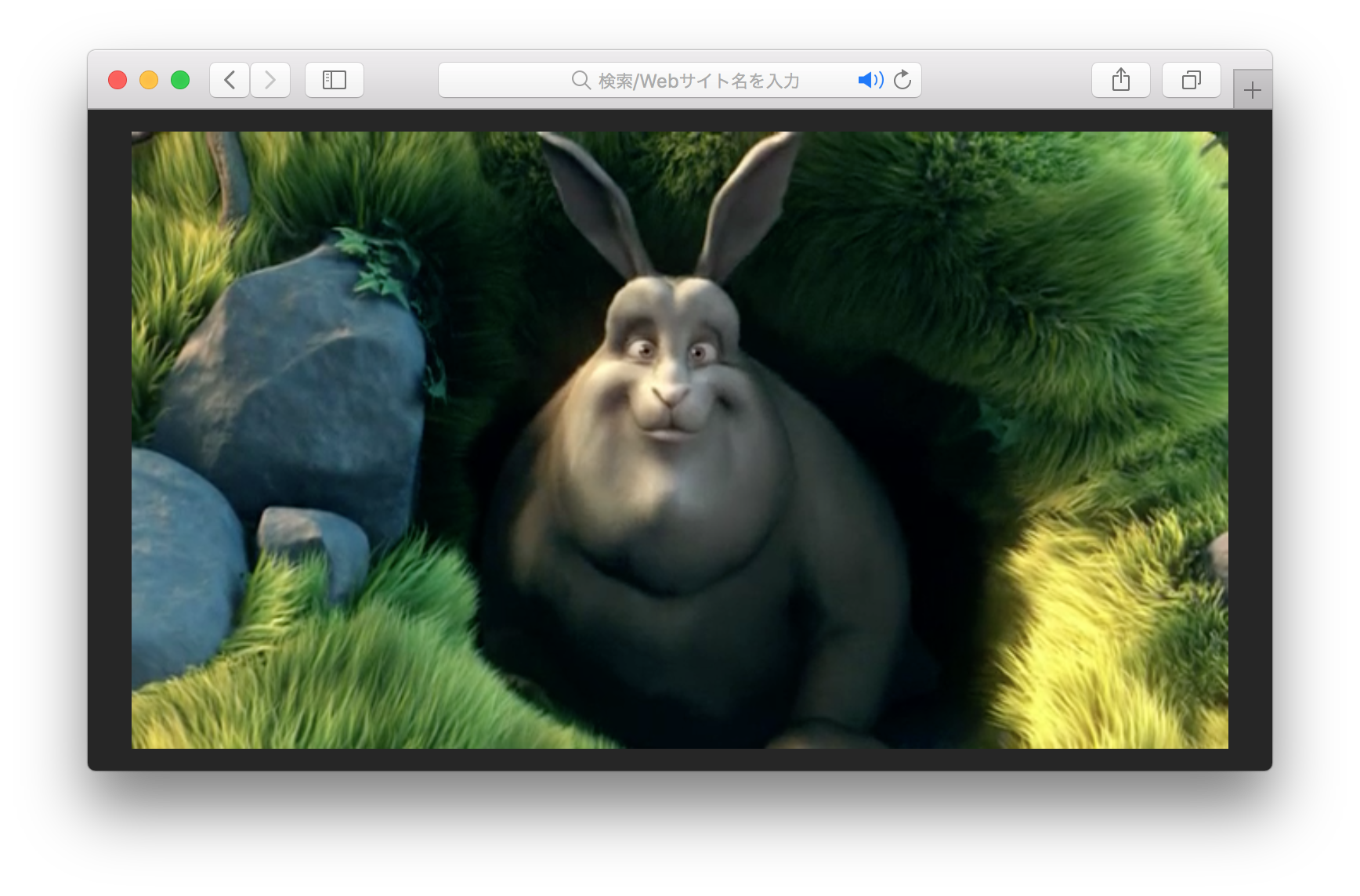Reload the current webpage

[x=902, y=79]
